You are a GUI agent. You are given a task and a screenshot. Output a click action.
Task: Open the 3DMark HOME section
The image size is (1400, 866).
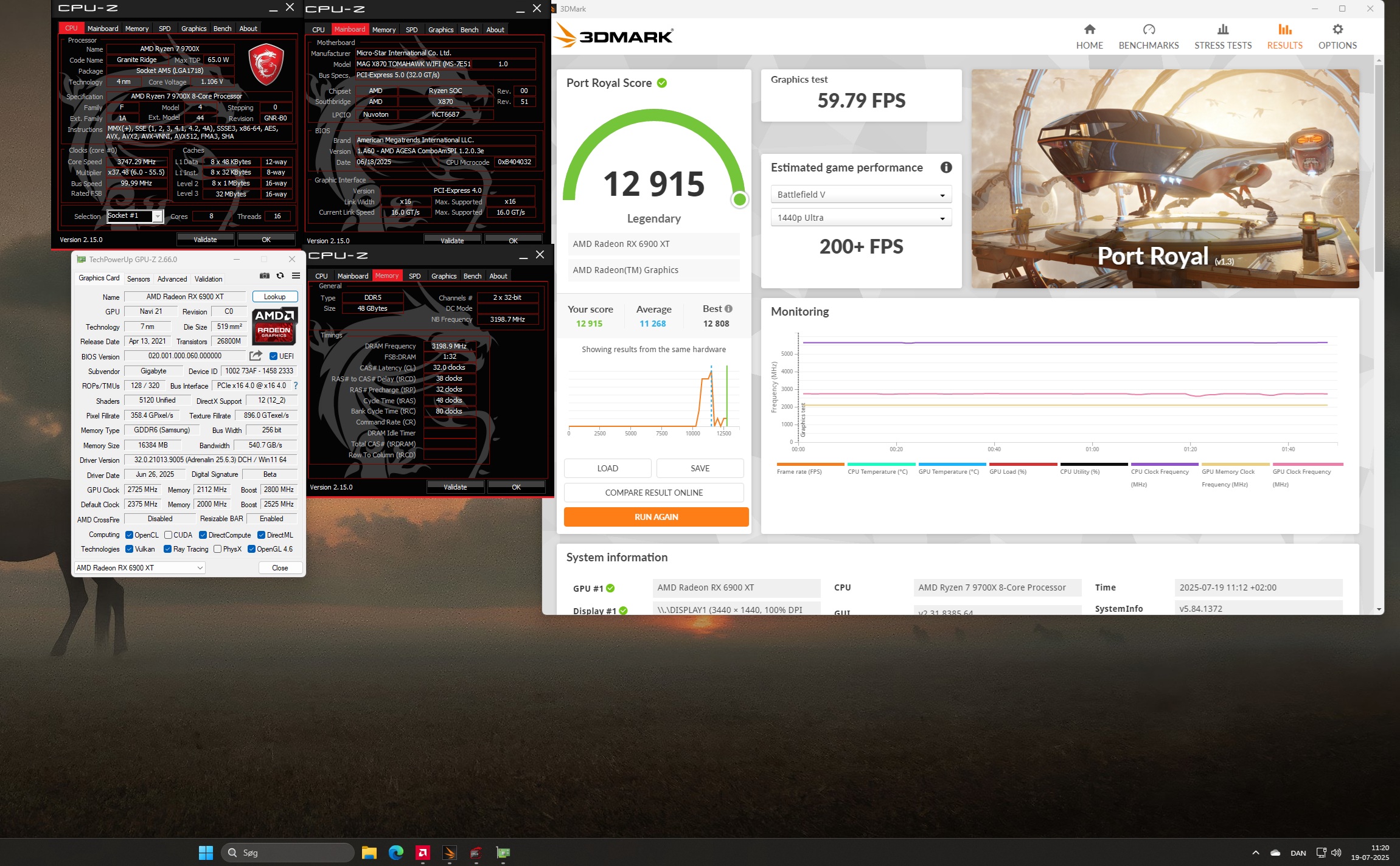click(1089, 36)
